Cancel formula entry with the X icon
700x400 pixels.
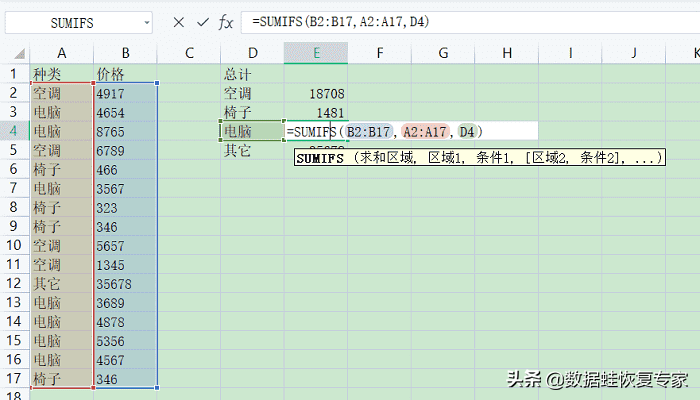(x=179, y=22)
